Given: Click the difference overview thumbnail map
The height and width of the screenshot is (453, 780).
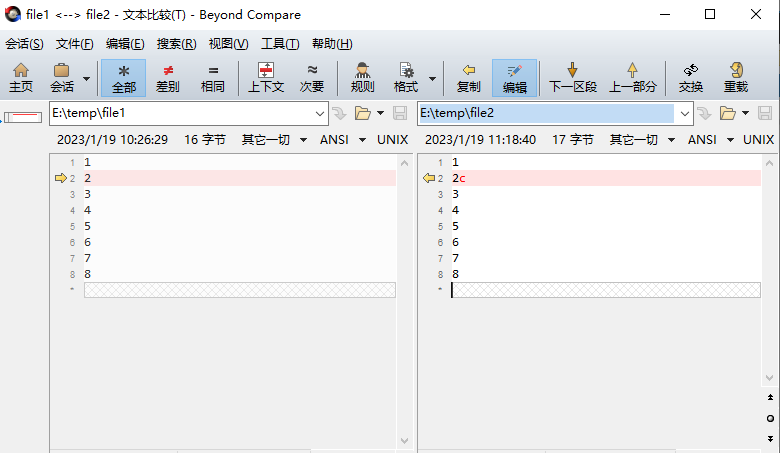Looking at the screenshot, I should [23, 117].
